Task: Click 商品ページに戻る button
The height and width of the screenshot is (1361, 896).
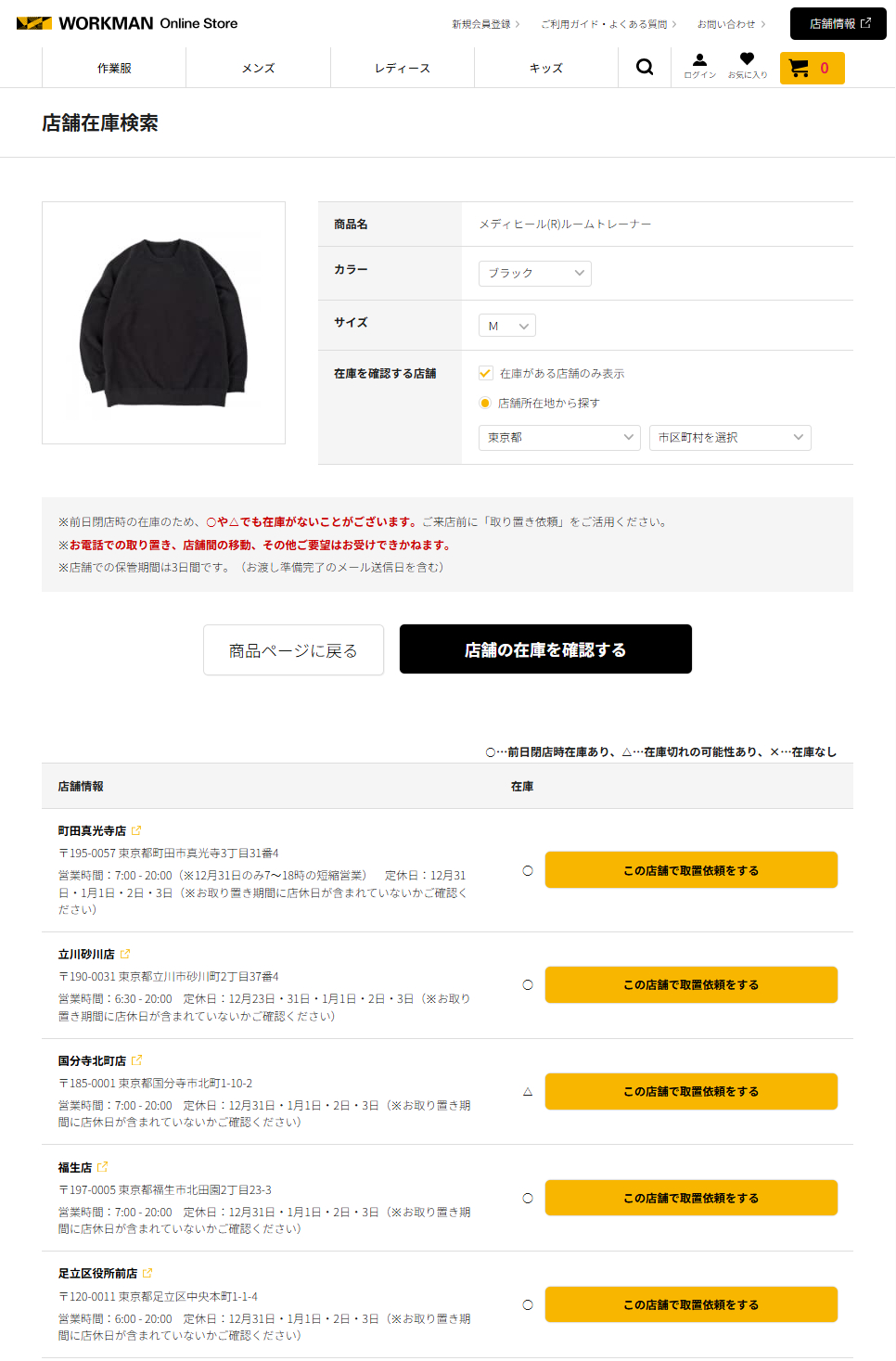Action: pos(293,650)
